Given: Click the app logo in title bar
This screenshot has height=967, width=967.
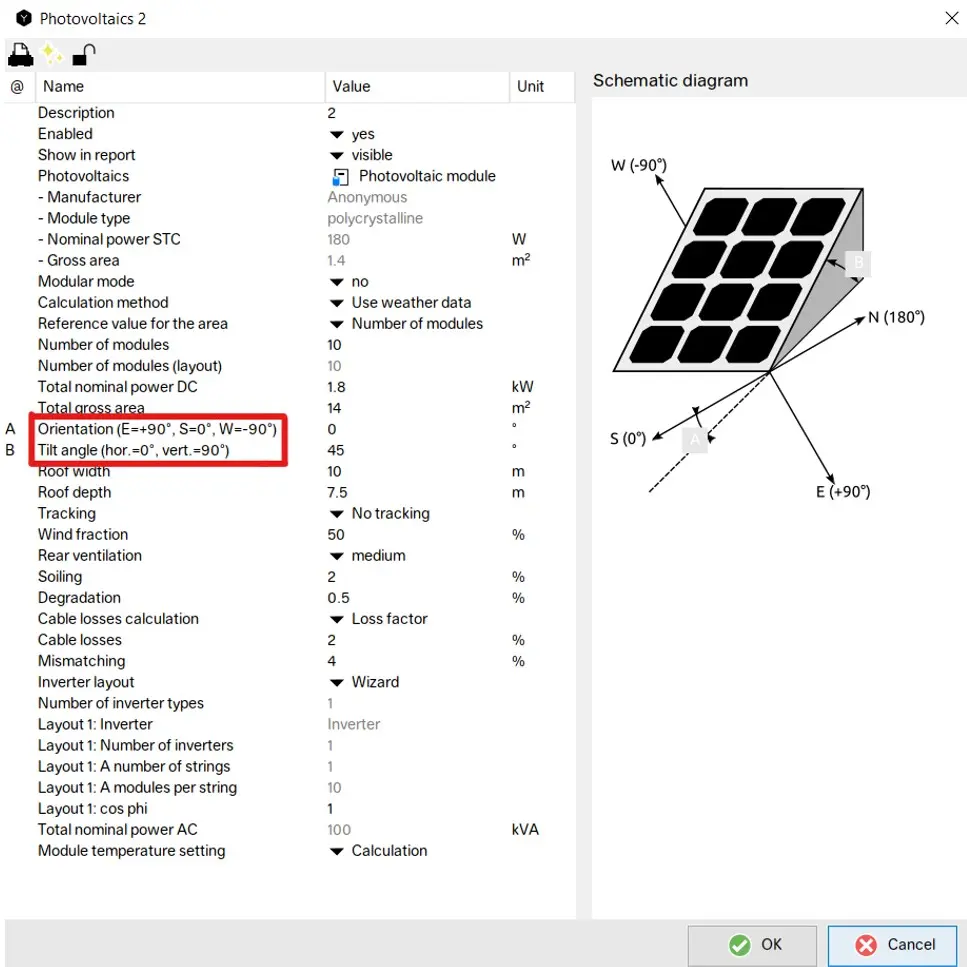Looking at the screenshot, I should coord(24,18).
